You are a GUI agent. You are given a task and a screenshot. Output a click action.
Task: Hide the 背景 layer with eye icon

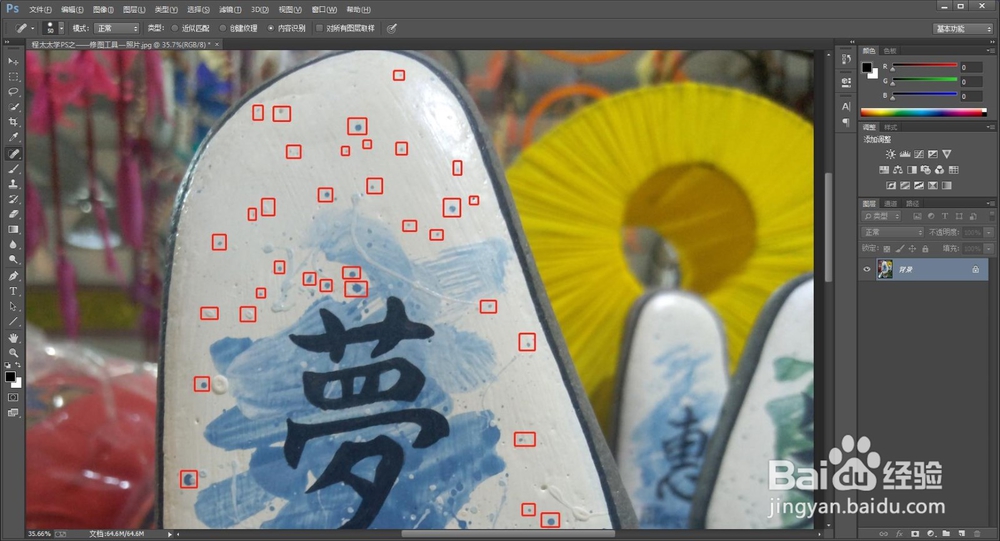point(867,270)
